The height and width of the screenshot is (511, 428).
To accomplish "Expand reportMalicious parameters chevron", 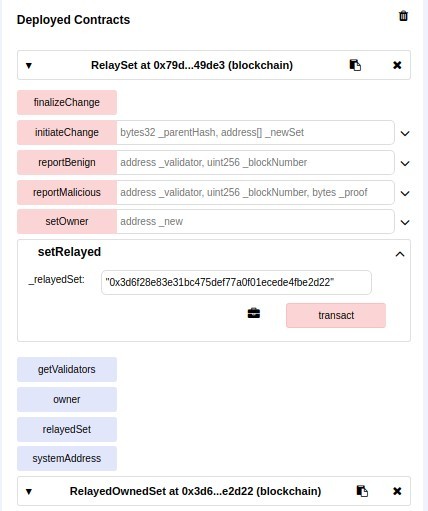I will [x=405, y=193].
